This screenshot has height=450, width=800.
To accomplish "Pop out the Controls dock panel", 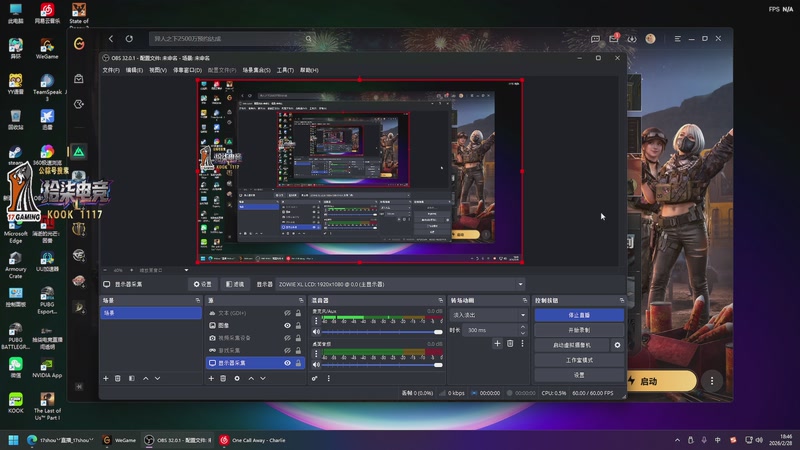I will (621, 301).
